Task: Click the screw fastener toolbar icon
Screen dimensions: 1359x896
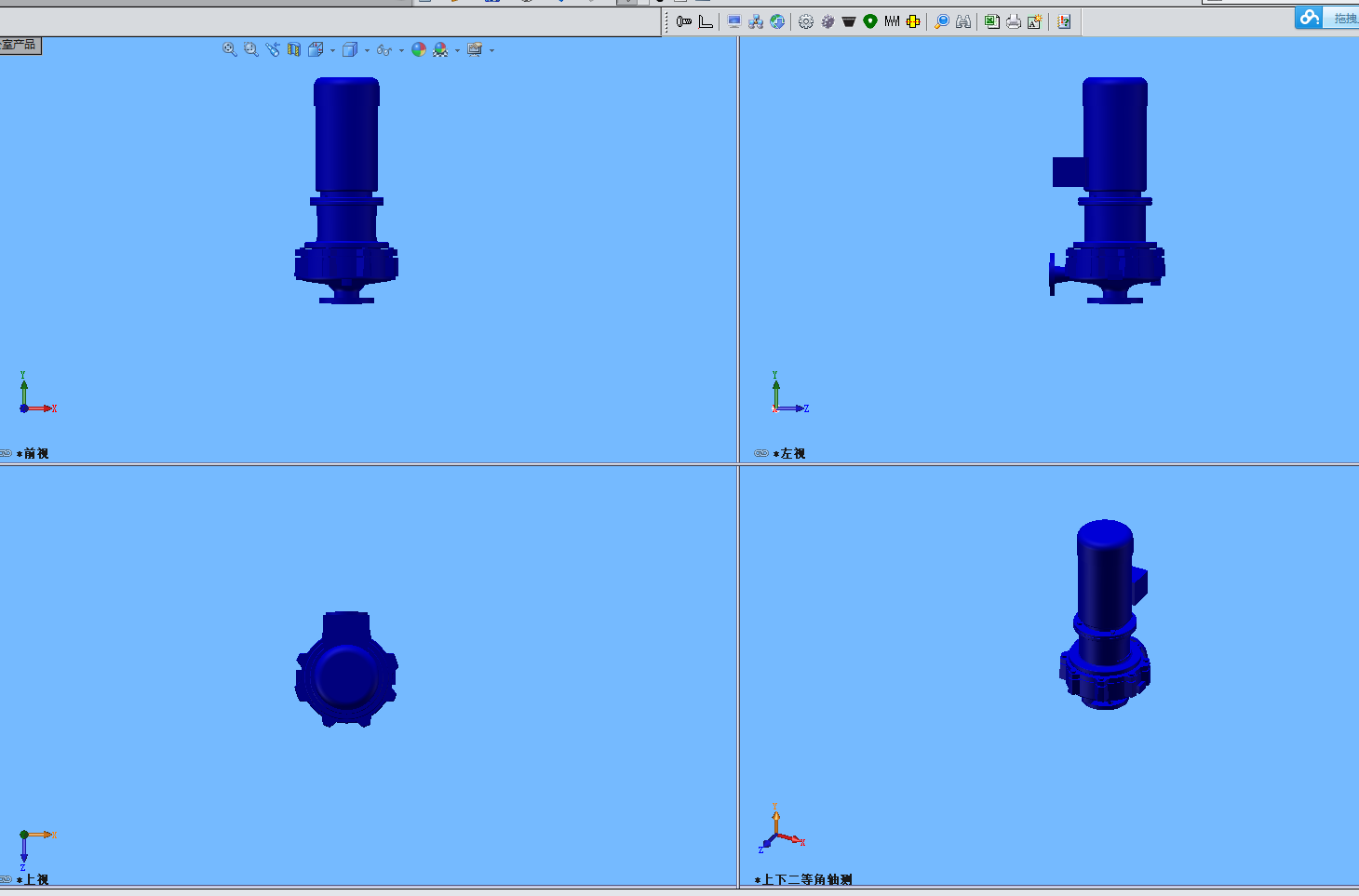Action: (684, 21)
